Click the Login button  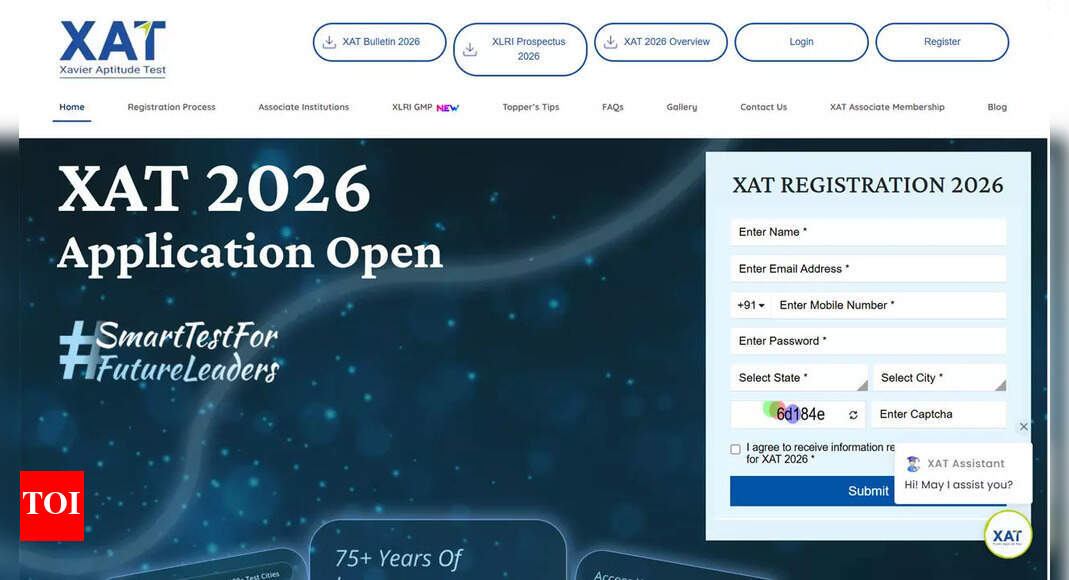[801, 42]
